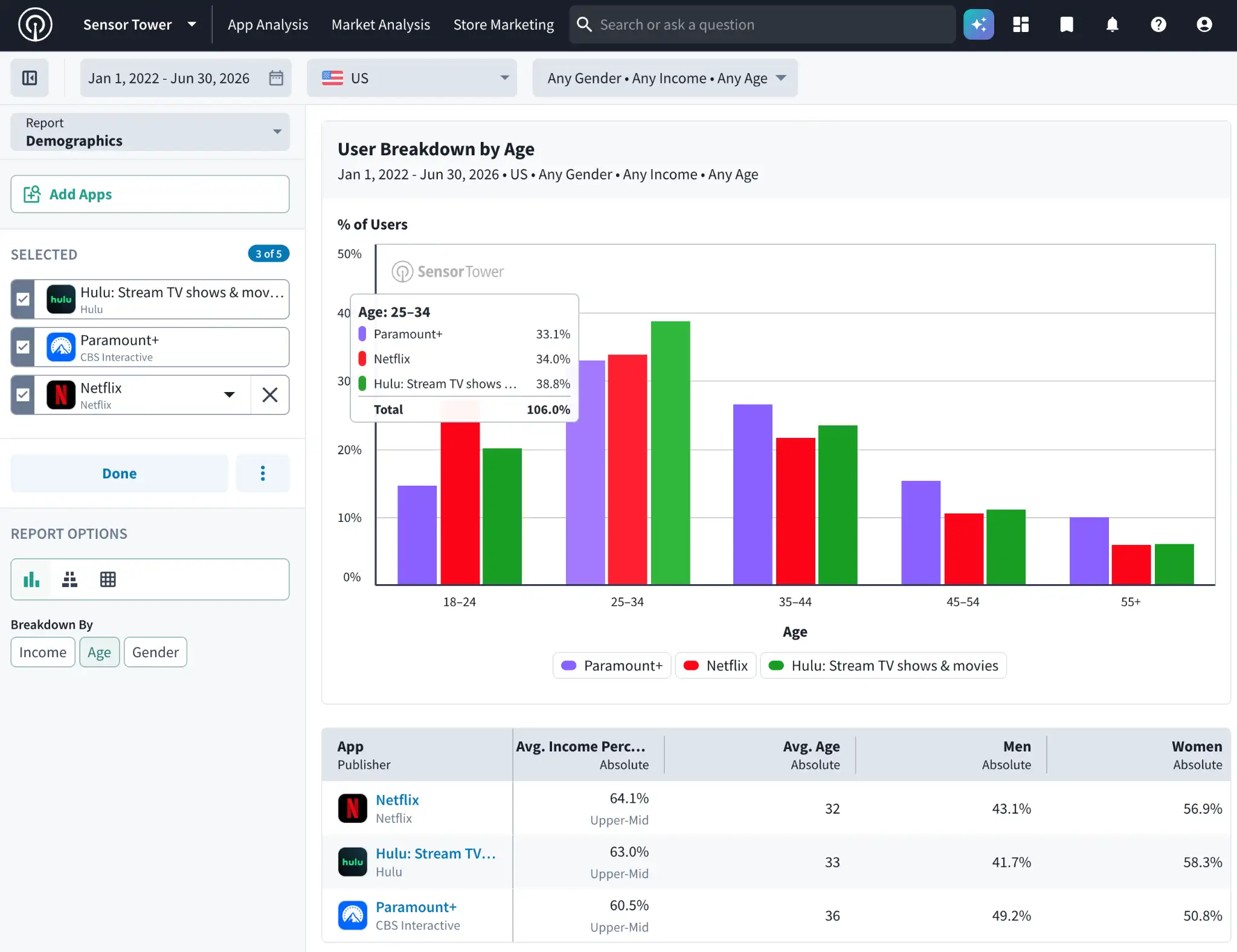Screen dimensions: 1237x952
Task: Select Age breakdown option
Action: 100,652
